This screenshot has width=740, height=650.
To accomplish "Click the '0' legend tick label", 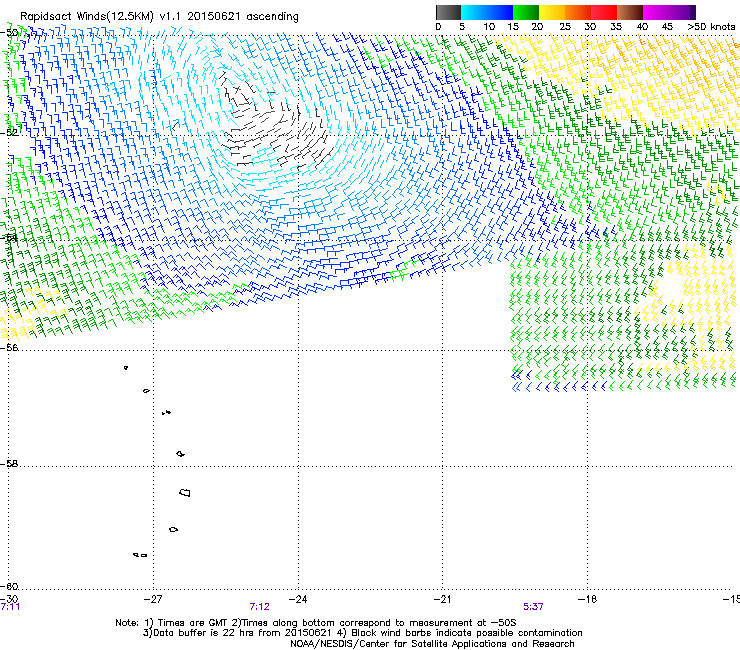I will (x=438, y=27).
